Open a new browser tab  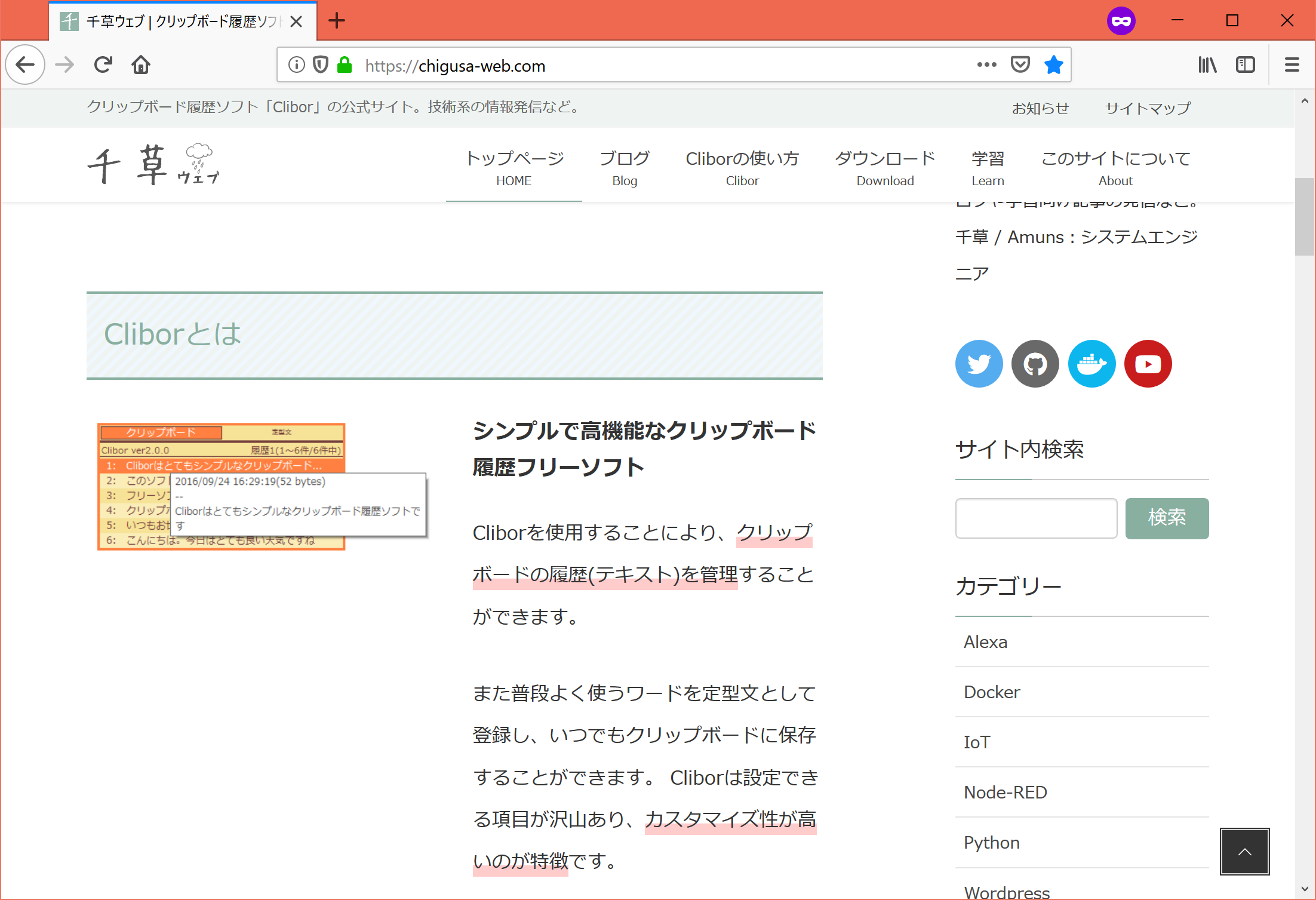coord(337,21)
